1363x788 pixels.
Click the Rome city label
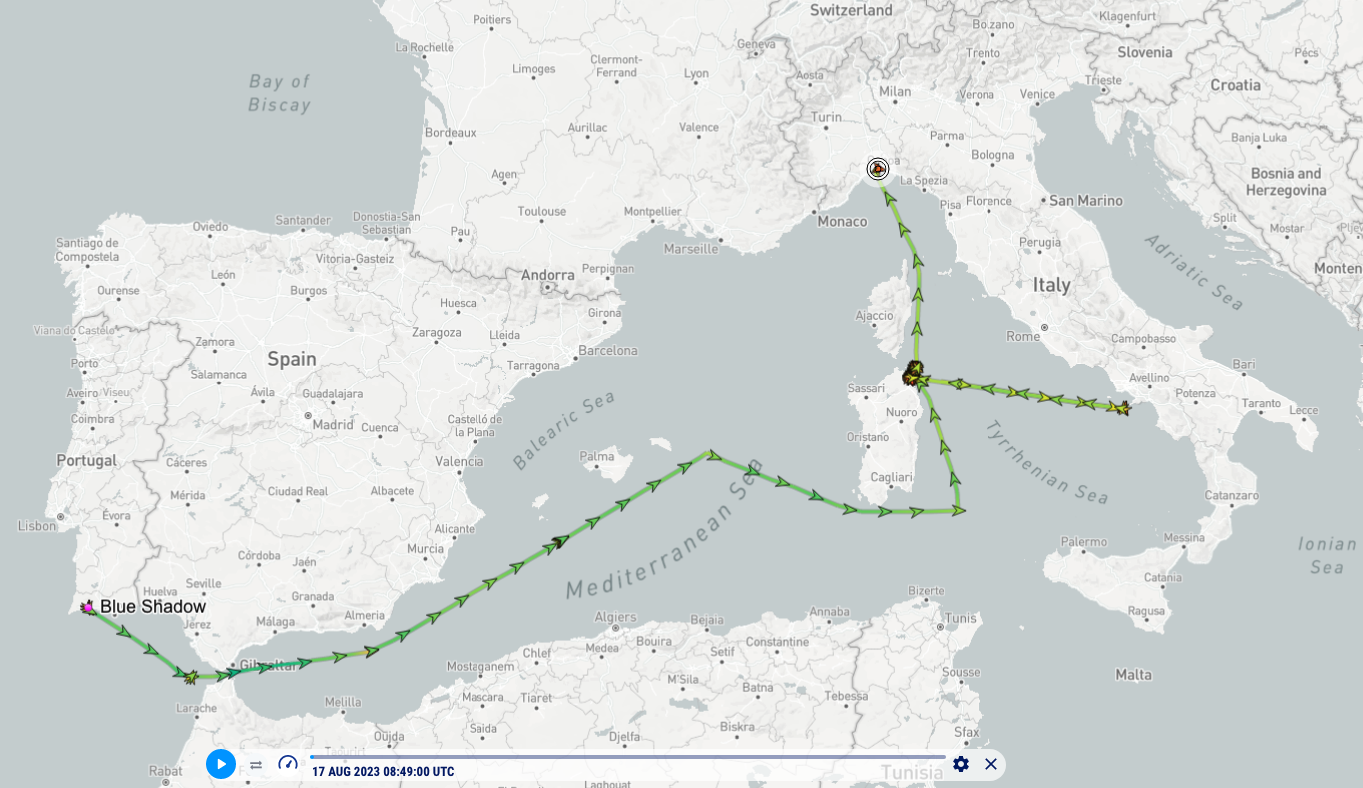[x=1023, y=336]
